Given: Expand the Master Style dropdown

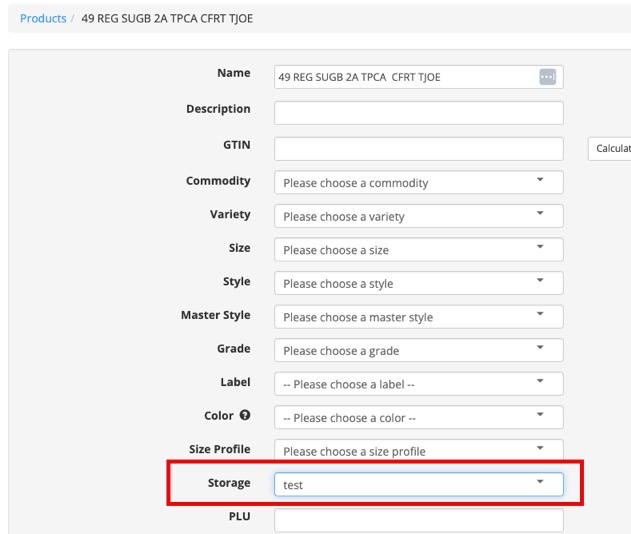Looking at the screenshot, I should pyautogui.click(x=418, y=317).
